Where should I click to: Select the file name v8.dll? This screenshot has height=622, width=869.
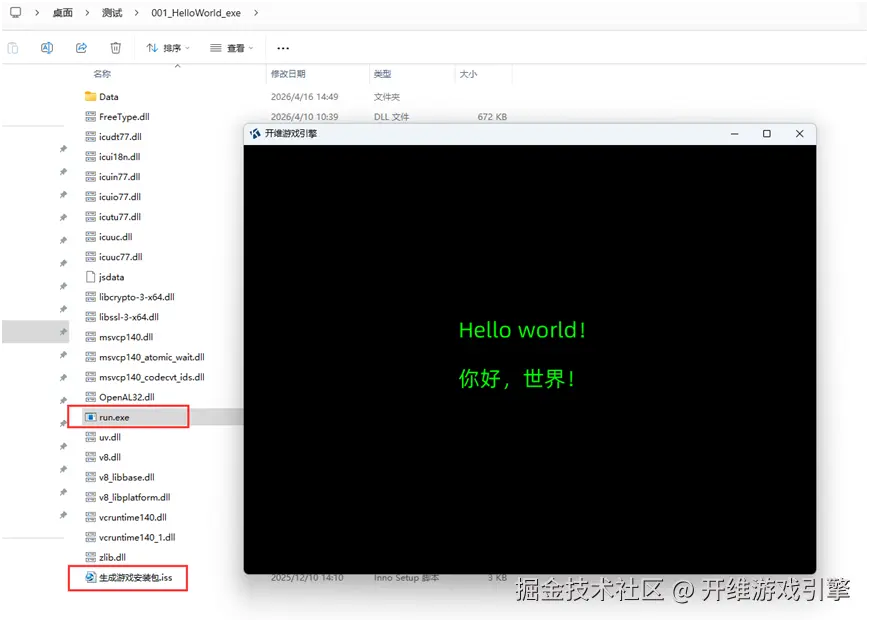(110, 457)
